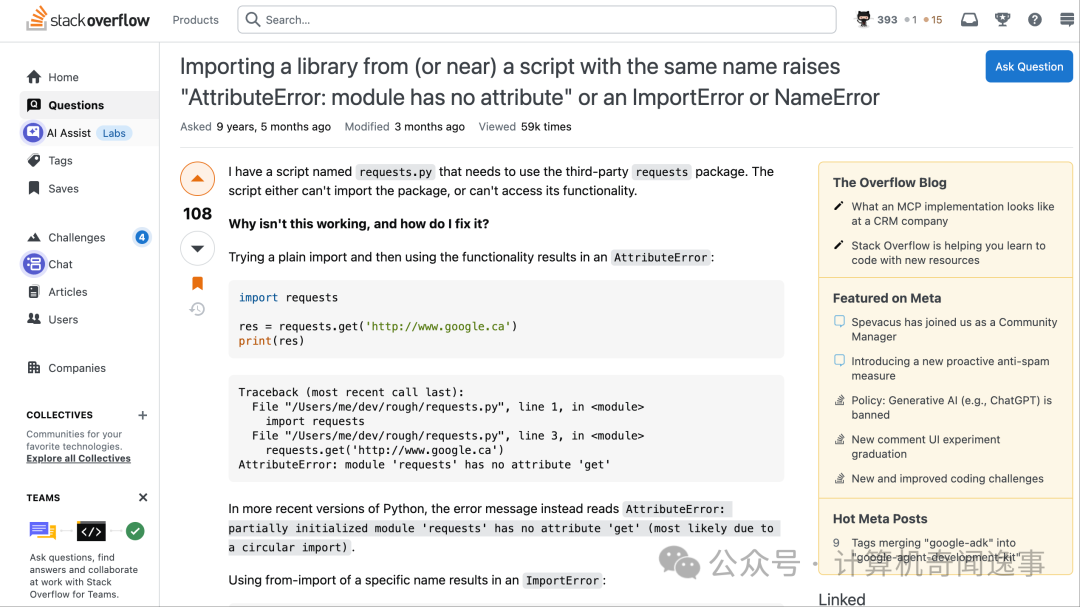
Task: Click the Chat bubble icon
Action: (33, 264)
